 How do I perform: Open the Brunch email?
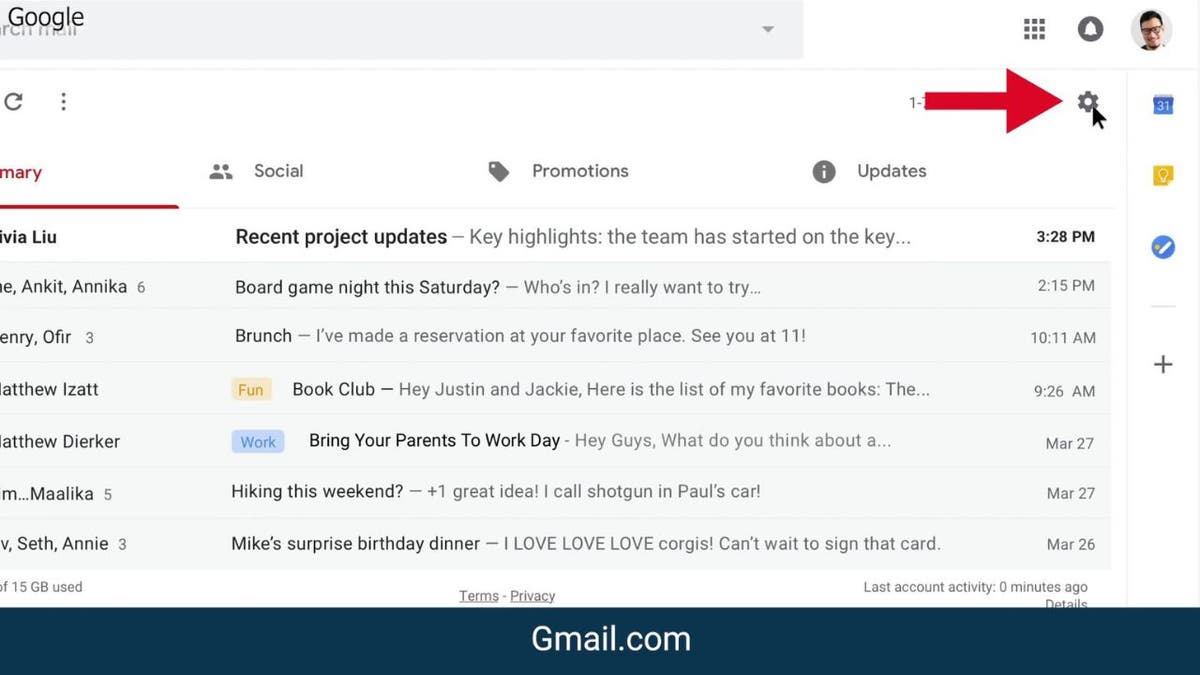(555, 337)
